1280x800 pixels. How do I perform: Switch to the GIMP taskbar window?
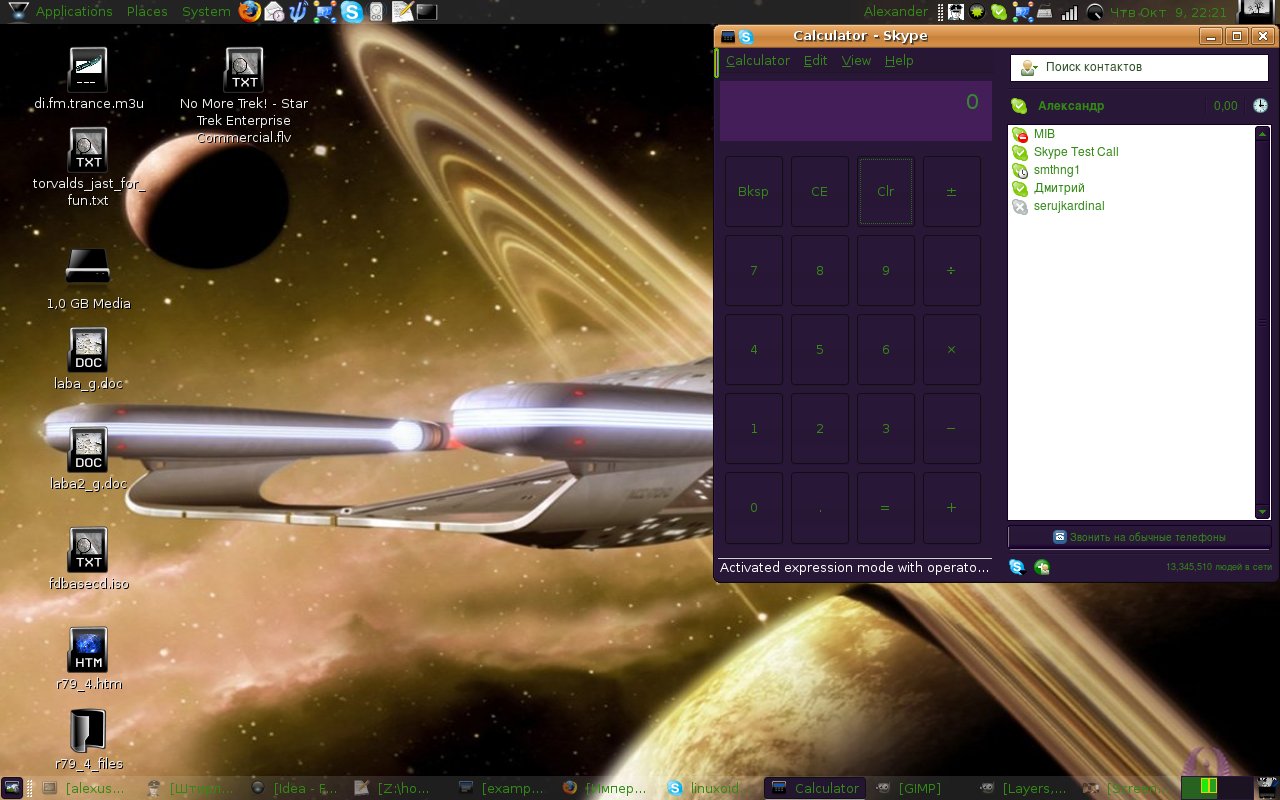pyautogui.click(x=918, y=788)
